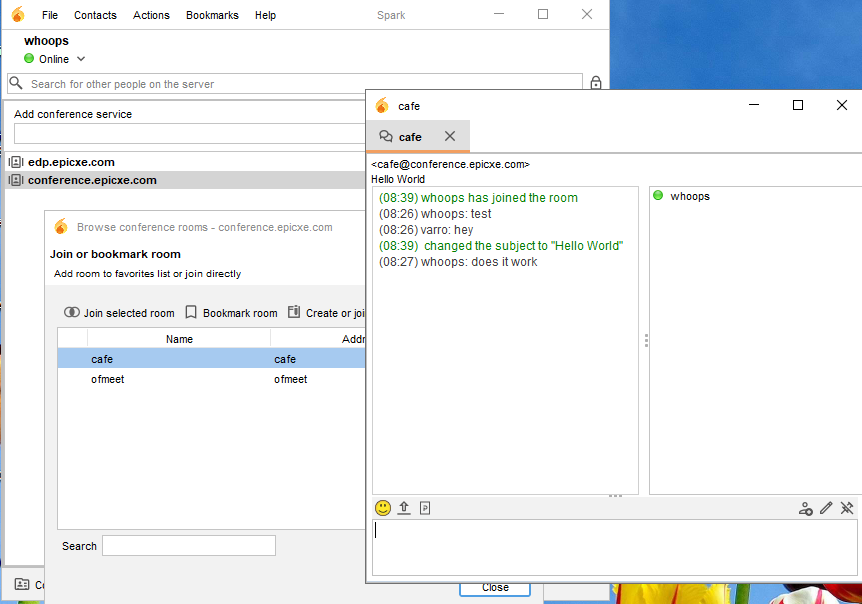Viewport: 862px width, 604px height.
Task: Click the contacts card tab icon at the bottom
Action: tap(22, 584)
